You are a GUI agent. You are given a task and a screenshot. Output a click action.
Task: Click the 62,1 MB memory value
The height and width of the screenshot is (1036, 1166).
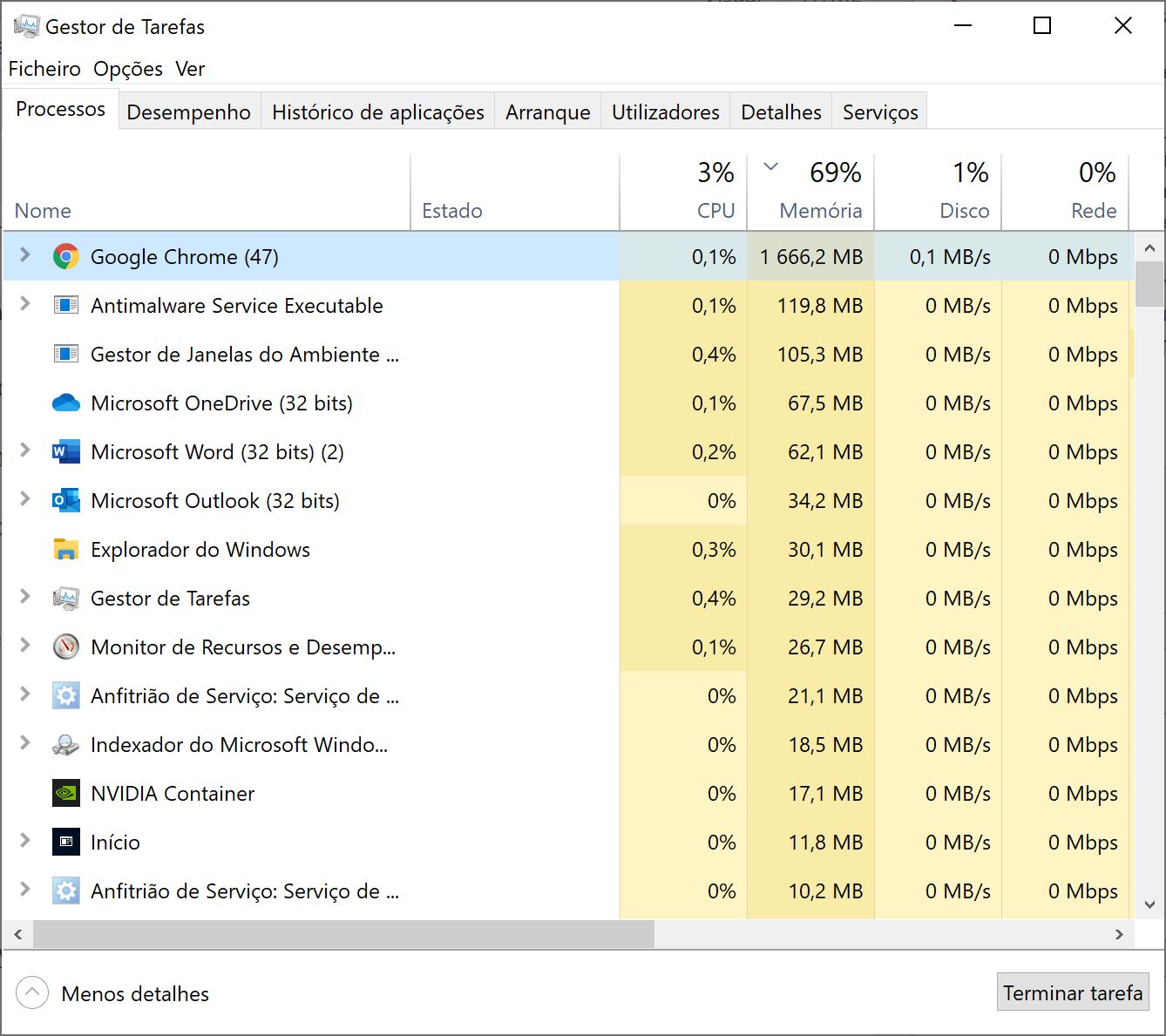point(825,452)
